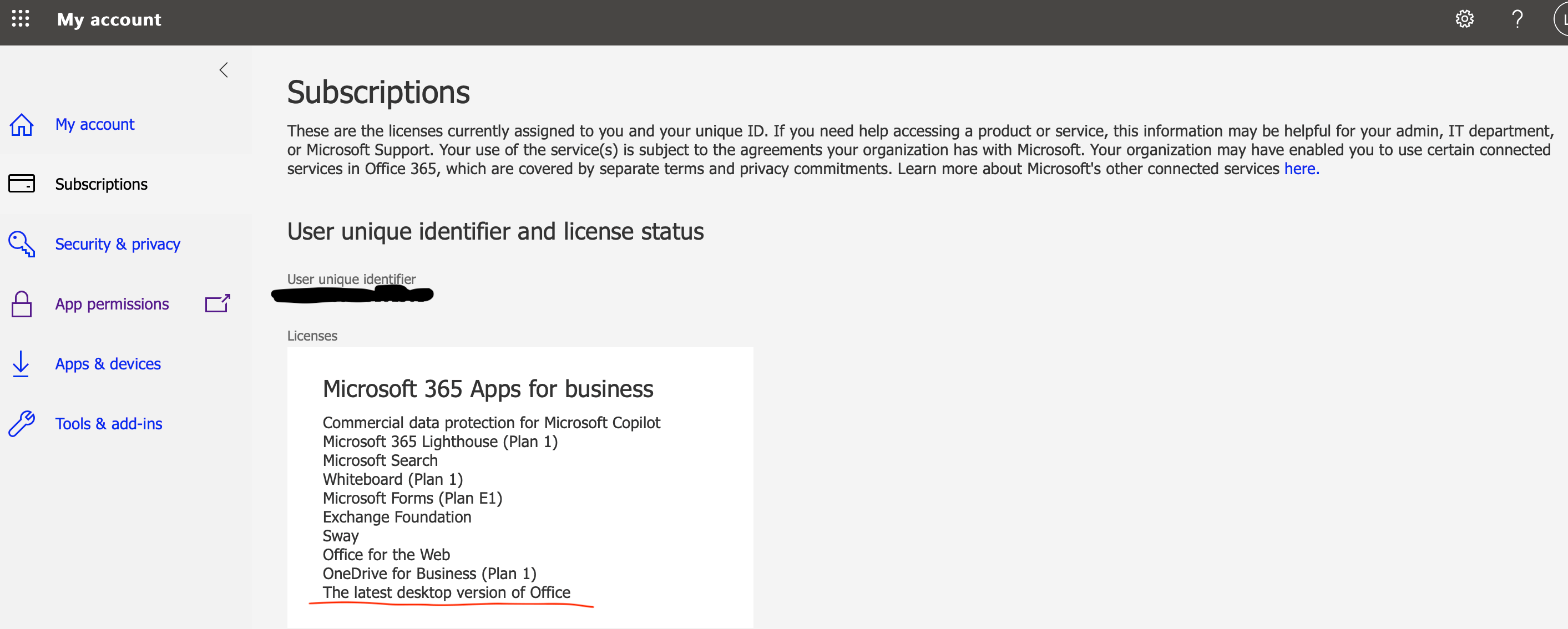Click the home icon beside My account

point(21,125)
